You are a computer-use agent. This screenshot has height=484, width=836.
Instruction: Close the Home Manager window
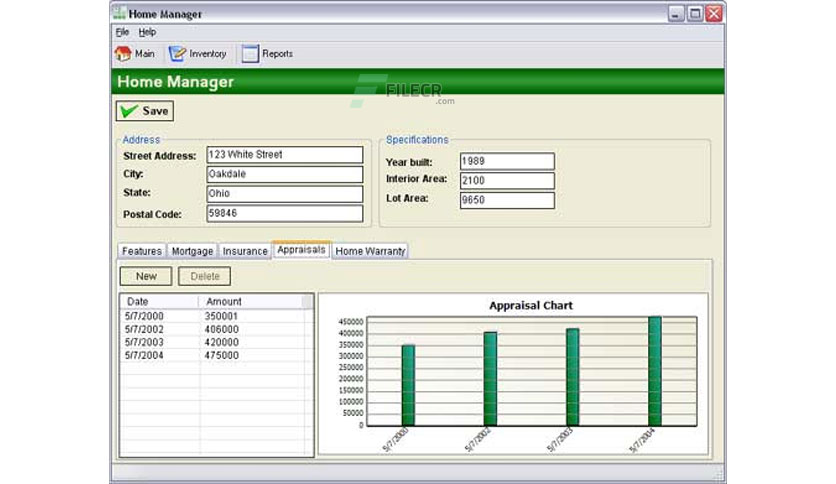pos(714,13)
